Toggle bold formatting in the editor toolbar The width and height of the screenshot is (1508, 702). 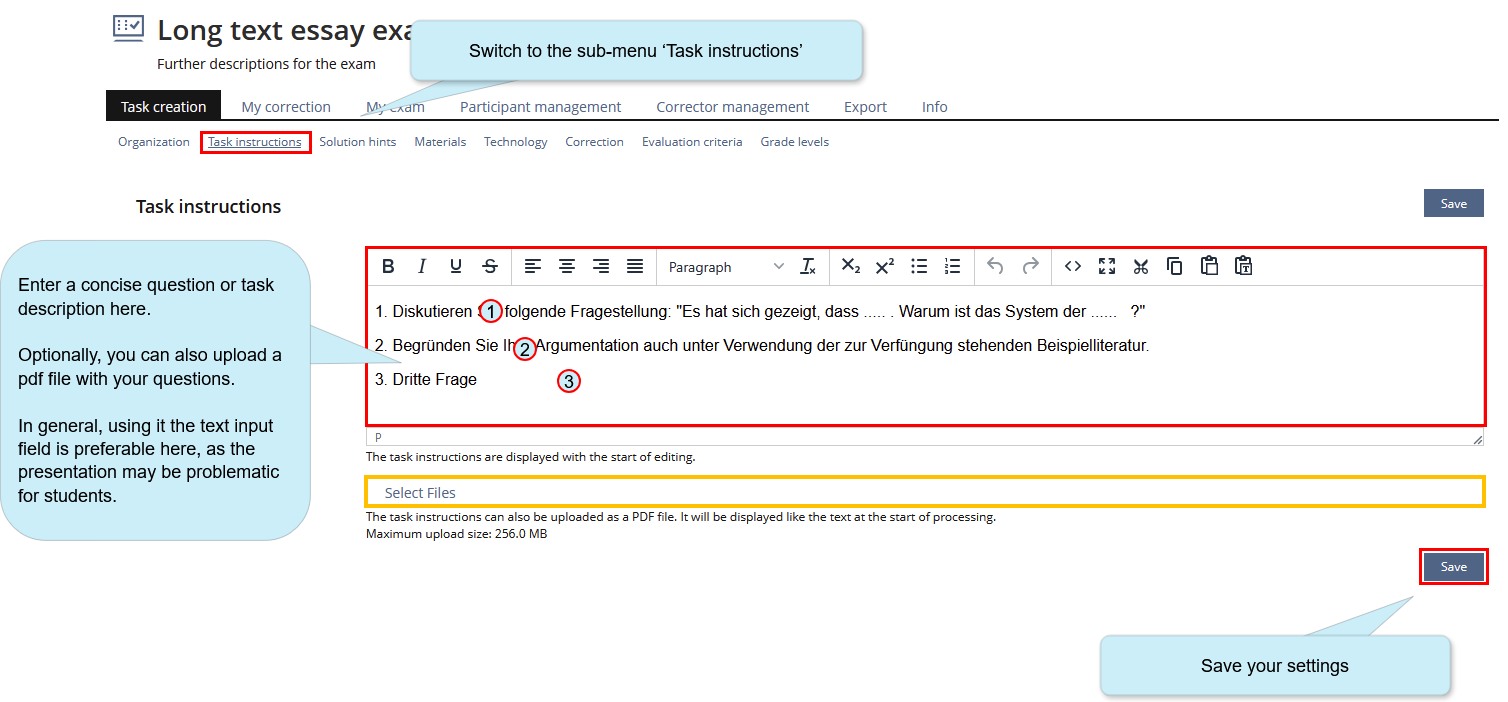(x=388, y=266)
